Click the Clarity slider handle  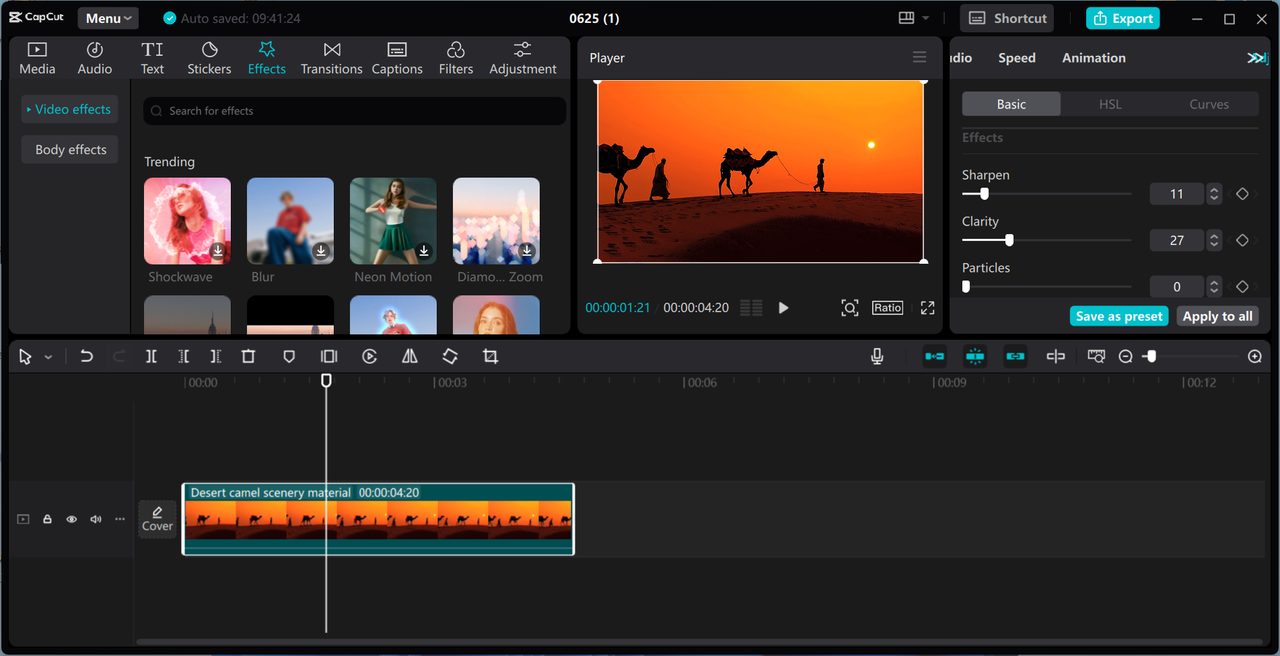pyautogui.click(x=1009, y=240)
